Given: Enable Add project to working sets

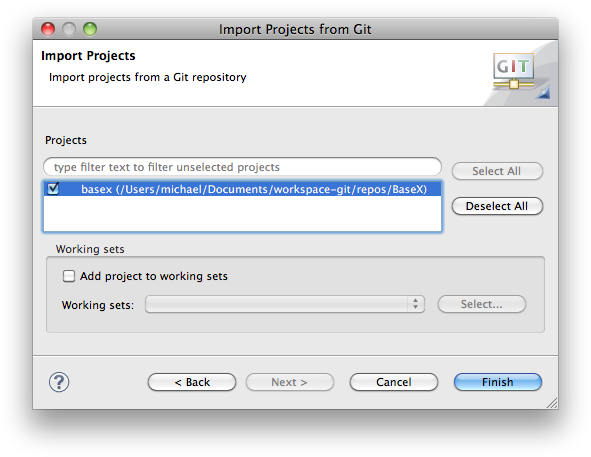Looking at the screenshot, I should tap(69, 276).
